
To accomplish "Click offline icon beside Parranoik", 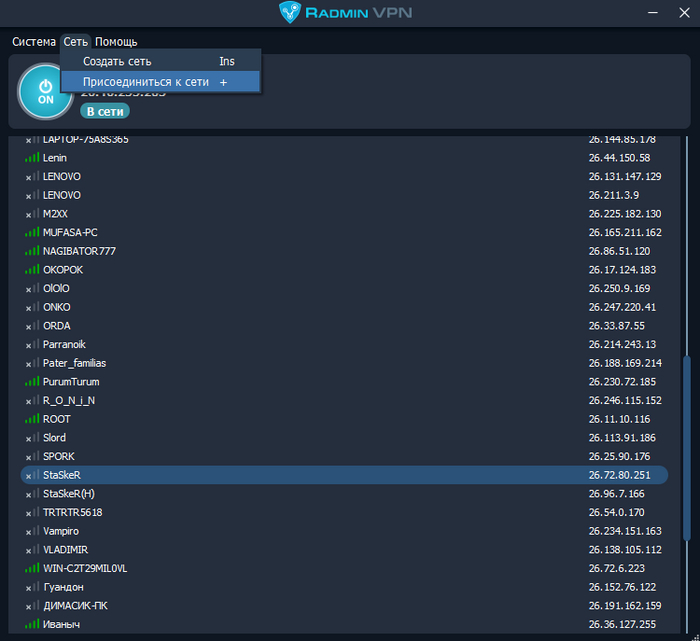I will click(x=32, y=344).
